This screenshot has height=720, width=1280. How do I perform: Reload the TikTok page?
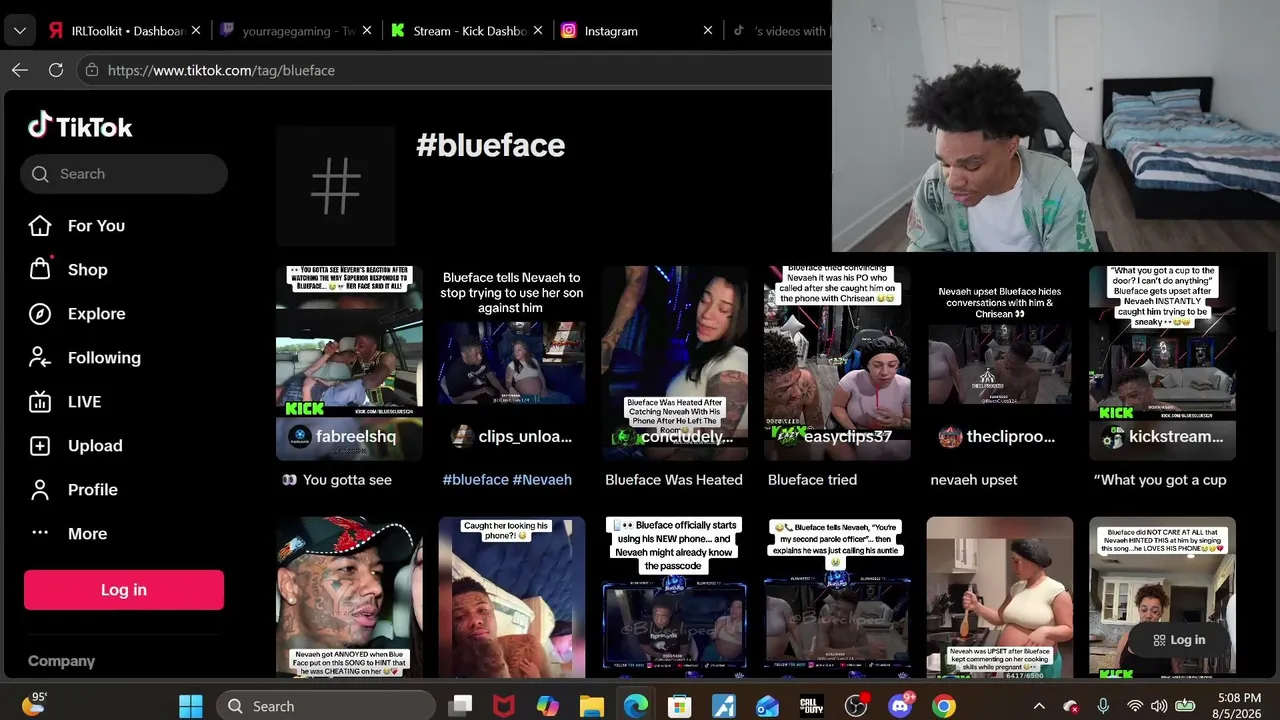(56, 70)
